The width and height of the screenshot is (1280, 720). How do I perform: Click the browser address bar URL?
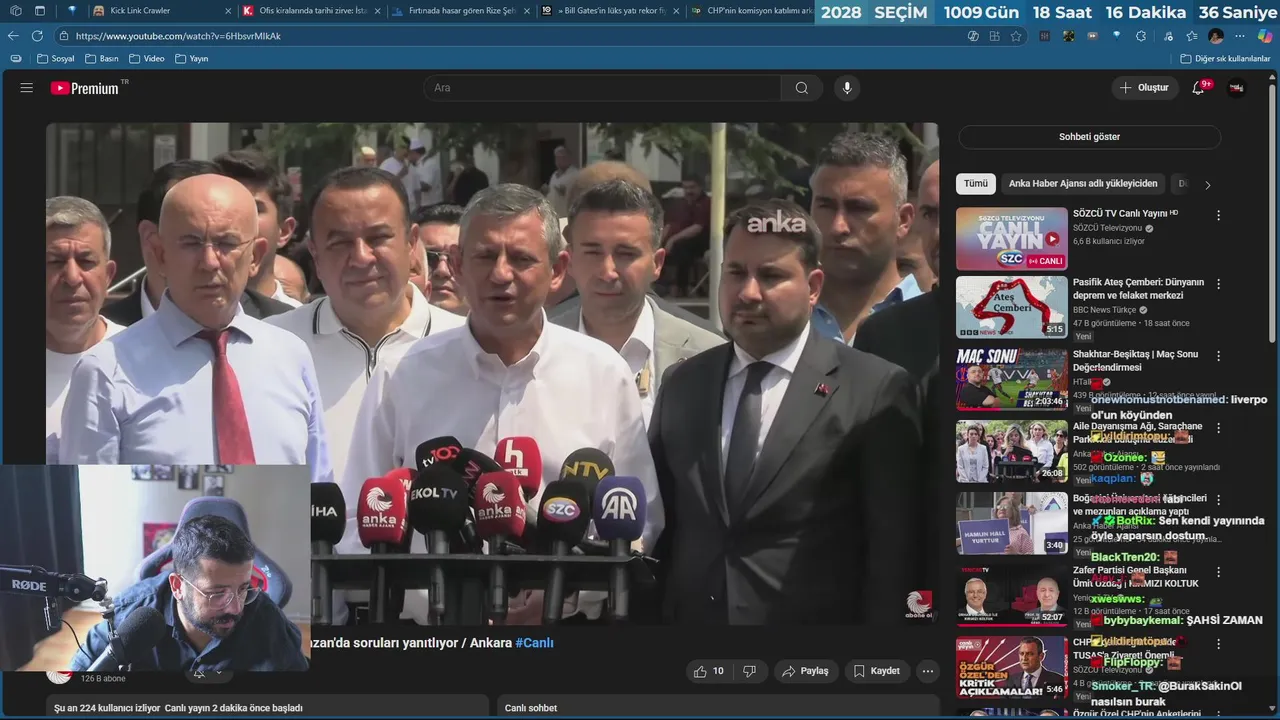178,36
